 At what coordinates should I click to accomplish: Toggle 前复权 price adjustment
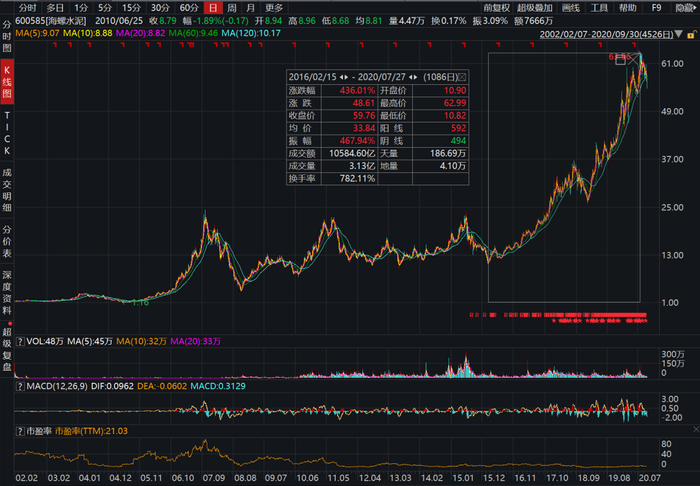496,8
